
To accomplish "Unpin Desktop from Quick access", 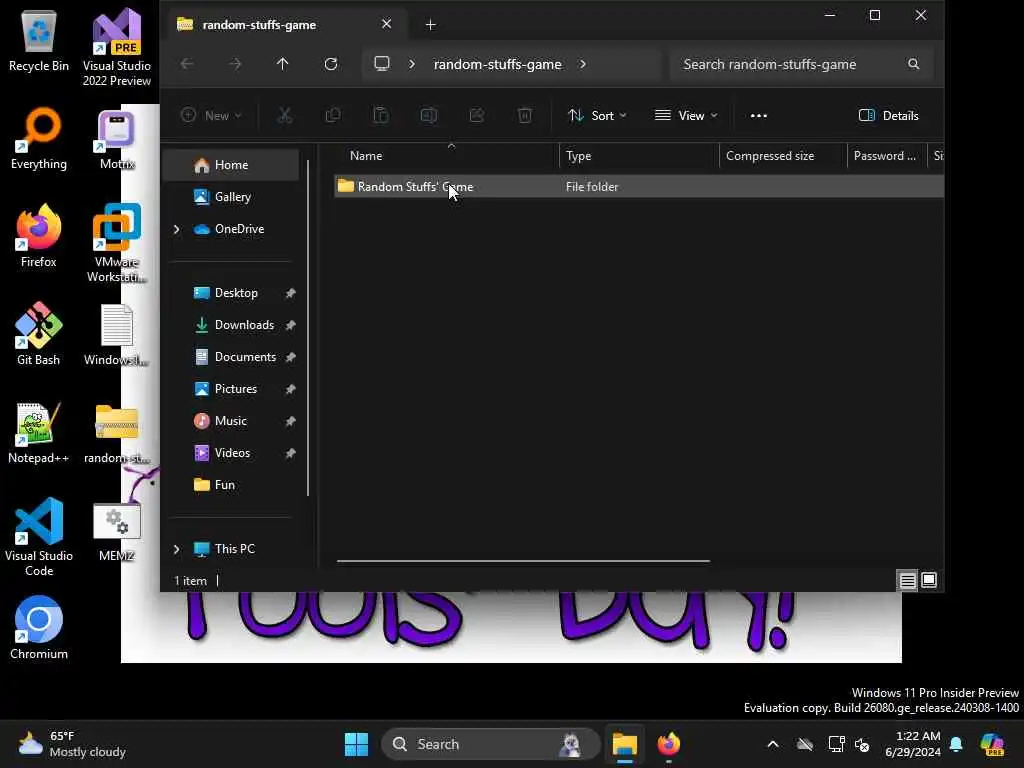I will pyautogui.click(x=291, y=293).
